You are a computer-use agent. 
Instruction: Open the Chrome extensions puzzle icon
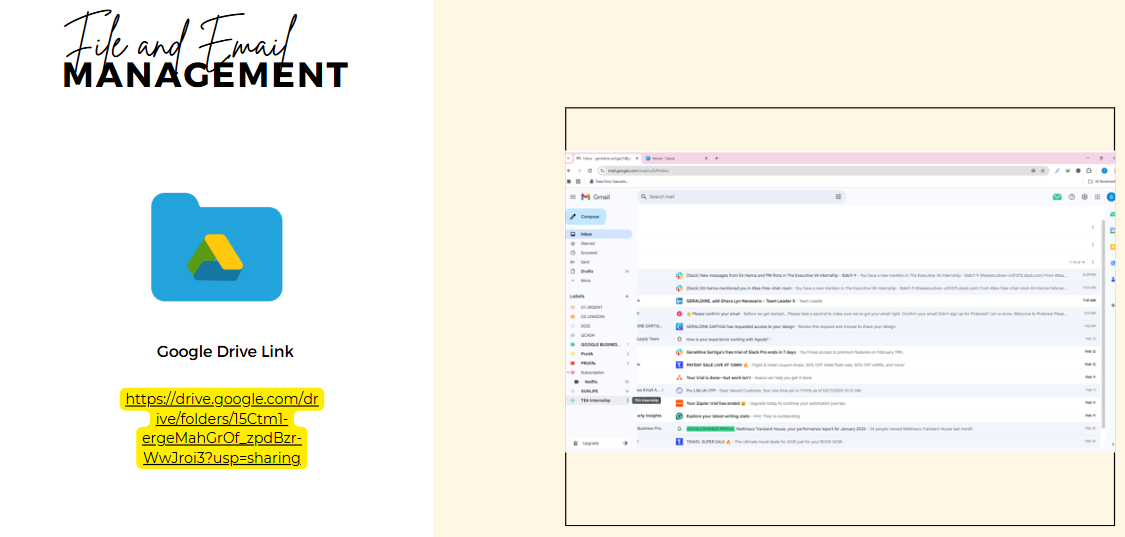coord(1088,171)
